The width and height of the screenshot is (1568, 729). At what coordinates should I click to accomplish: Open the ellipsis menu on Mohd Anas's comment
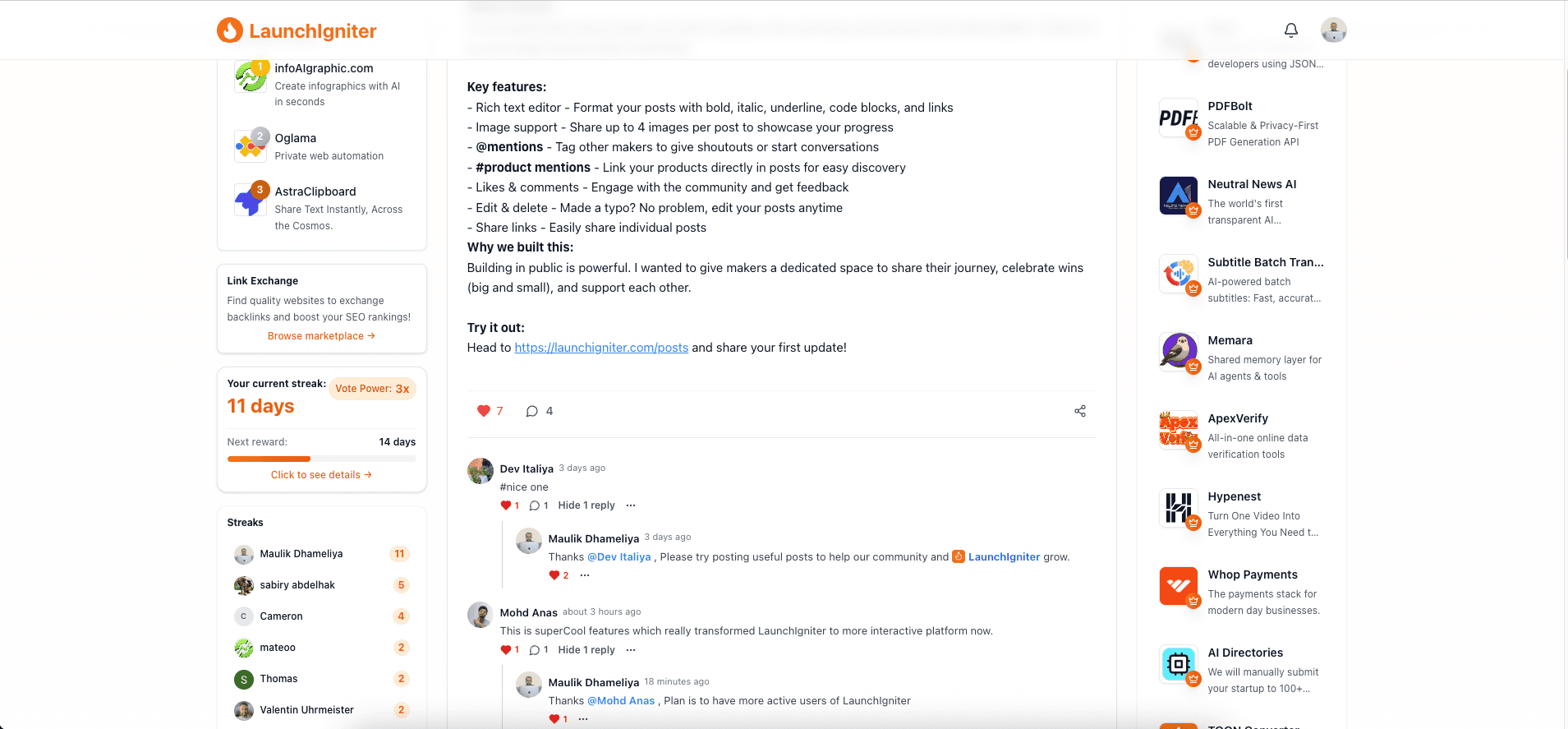pyautogui.click(x=630, y=649)
